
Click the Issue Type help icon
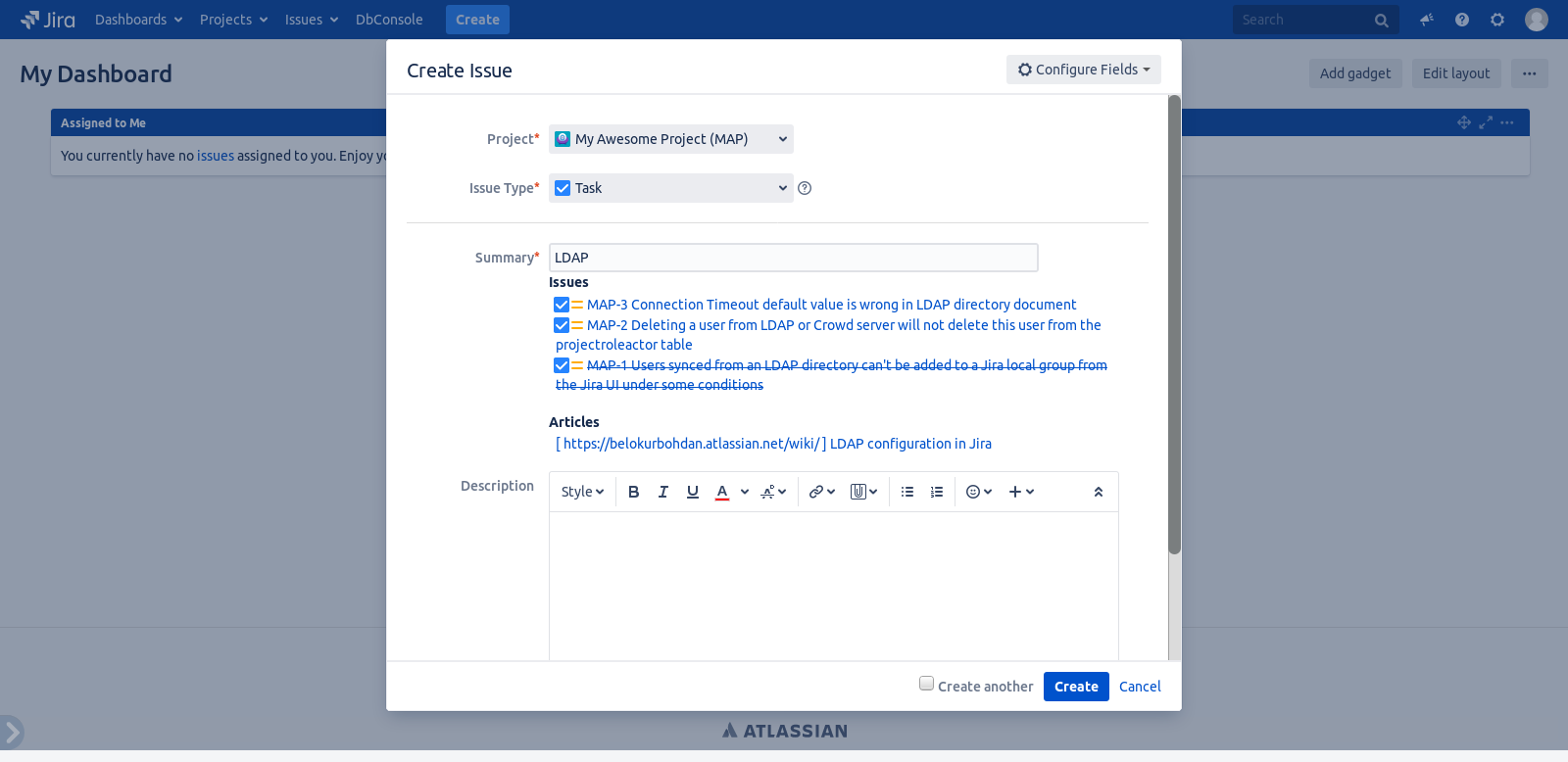[805, 188]
